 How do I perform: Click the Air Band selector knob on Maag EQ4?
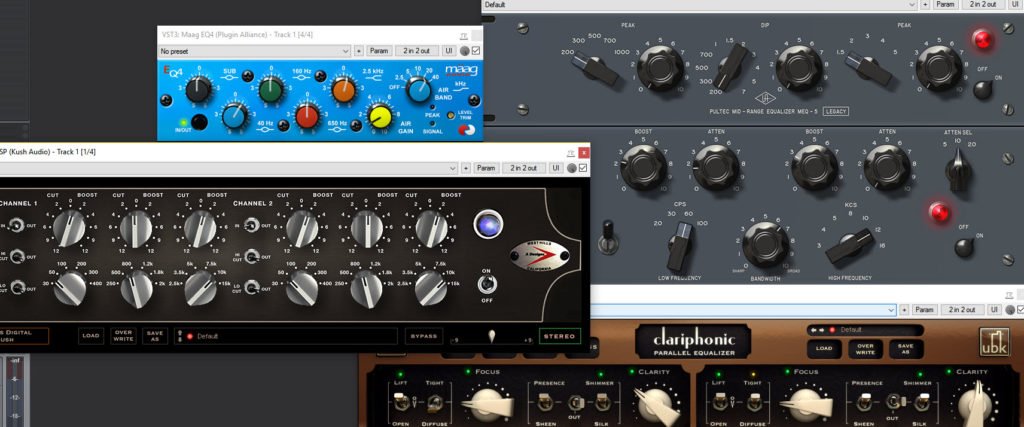coord(419,89)
